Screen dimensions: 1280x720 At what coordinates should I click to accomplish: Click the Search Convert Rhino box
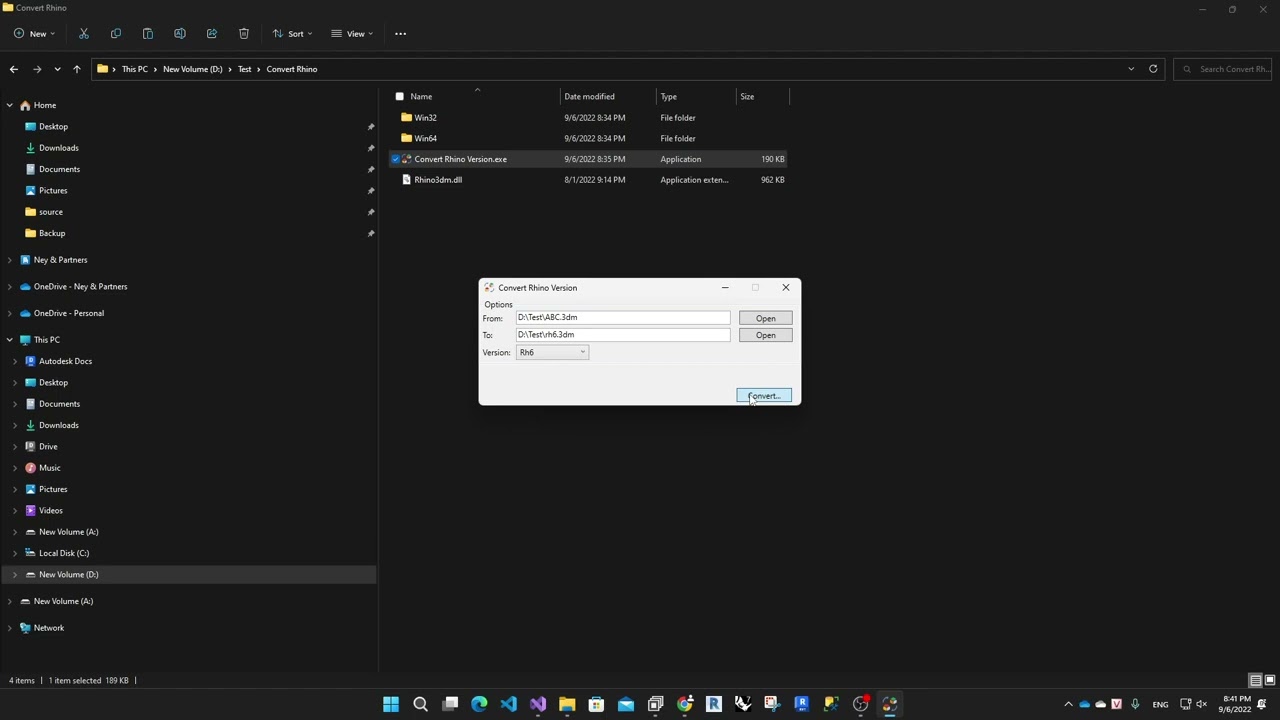(x=1223, y=69)
